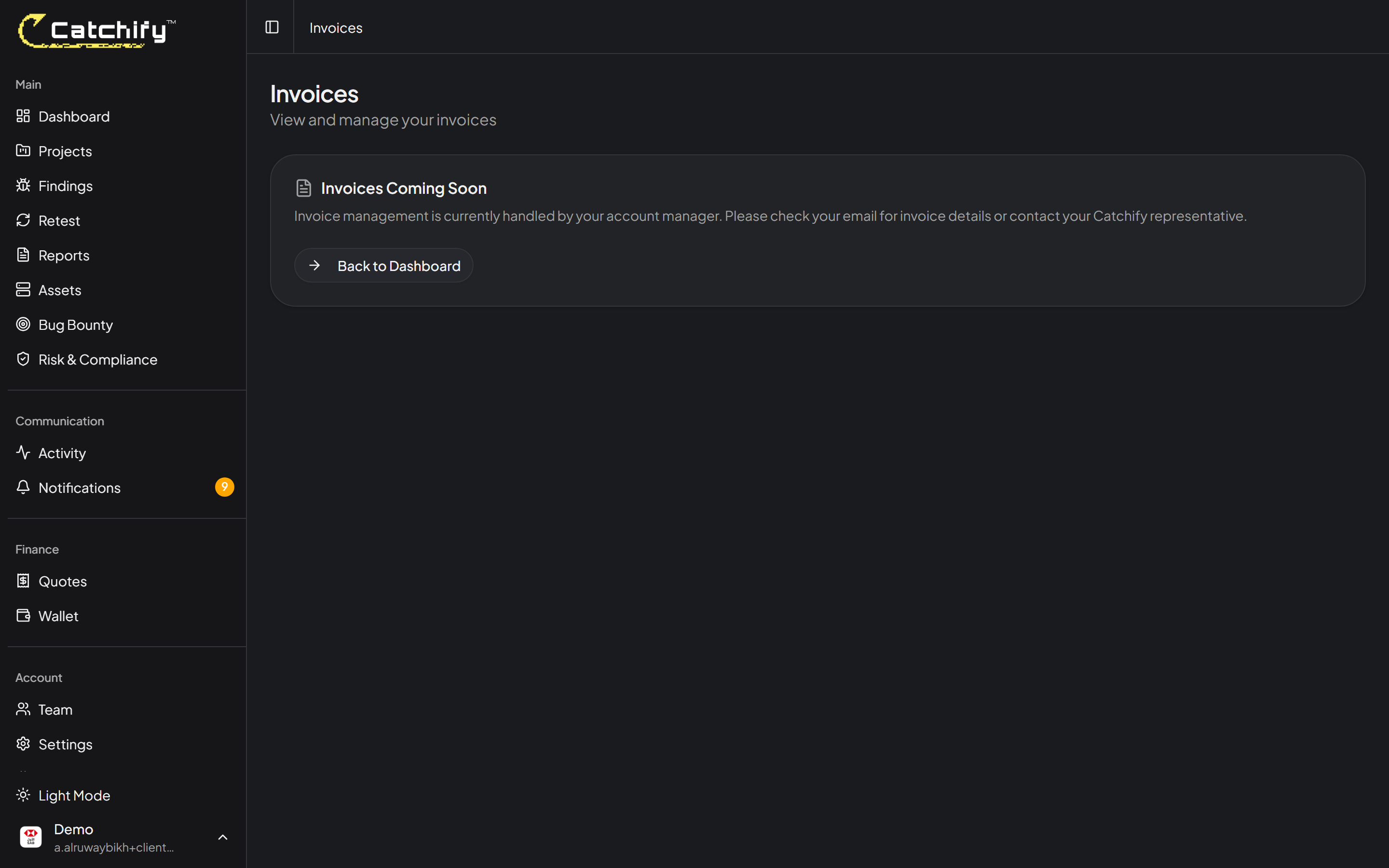Click the Catchify logo
This screenshot has height=868, width=1389.
[x=95, y=30]
